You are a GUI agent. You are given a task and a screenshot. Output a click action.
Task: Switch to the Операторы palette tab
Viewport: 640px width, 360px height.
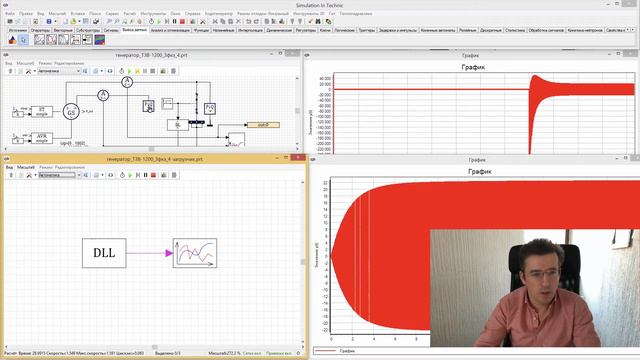(x=40, y=30)
